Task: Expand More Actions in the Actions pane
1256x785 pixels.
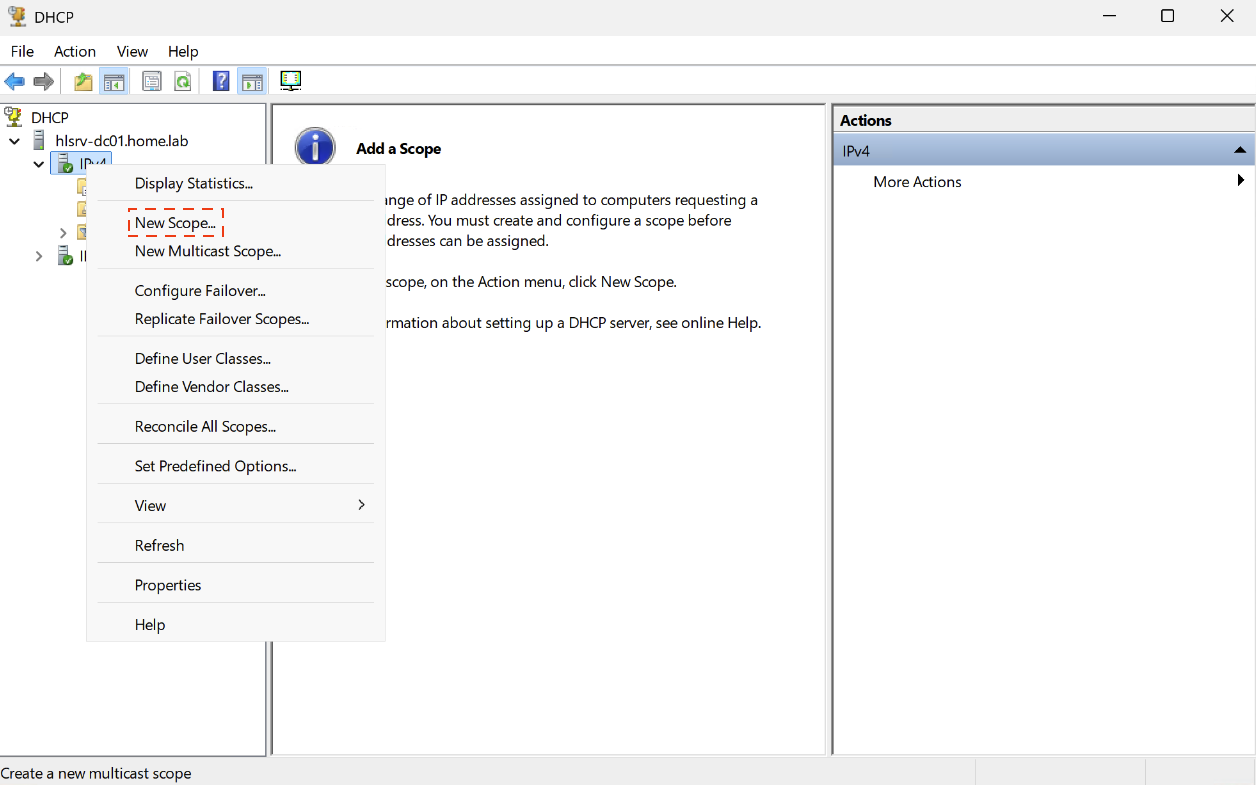Action: pos(917,182)
